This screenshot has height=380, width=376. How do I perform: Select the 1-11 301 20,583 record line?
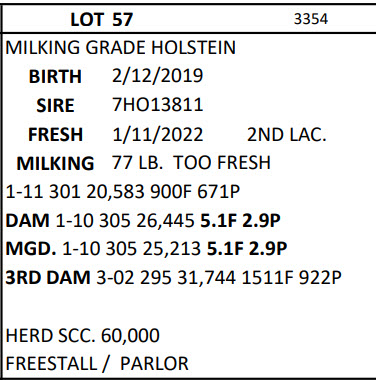(123, 192)
